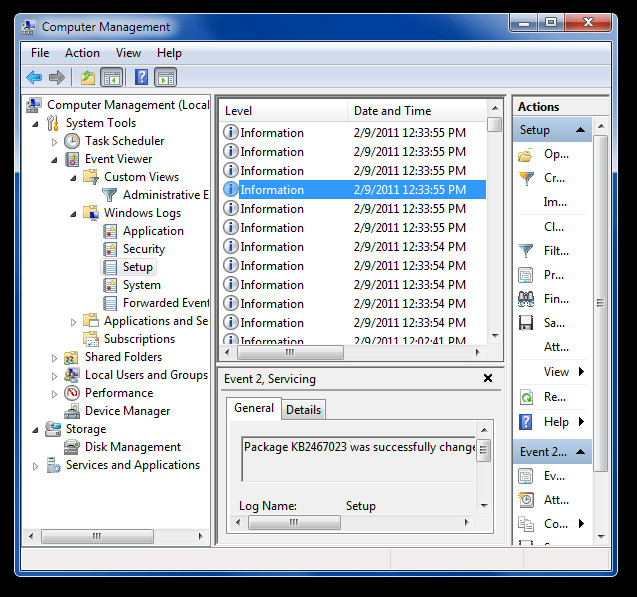Collapse the Custom Views tree node
The image size is (637, 597).
pos(74,178)
